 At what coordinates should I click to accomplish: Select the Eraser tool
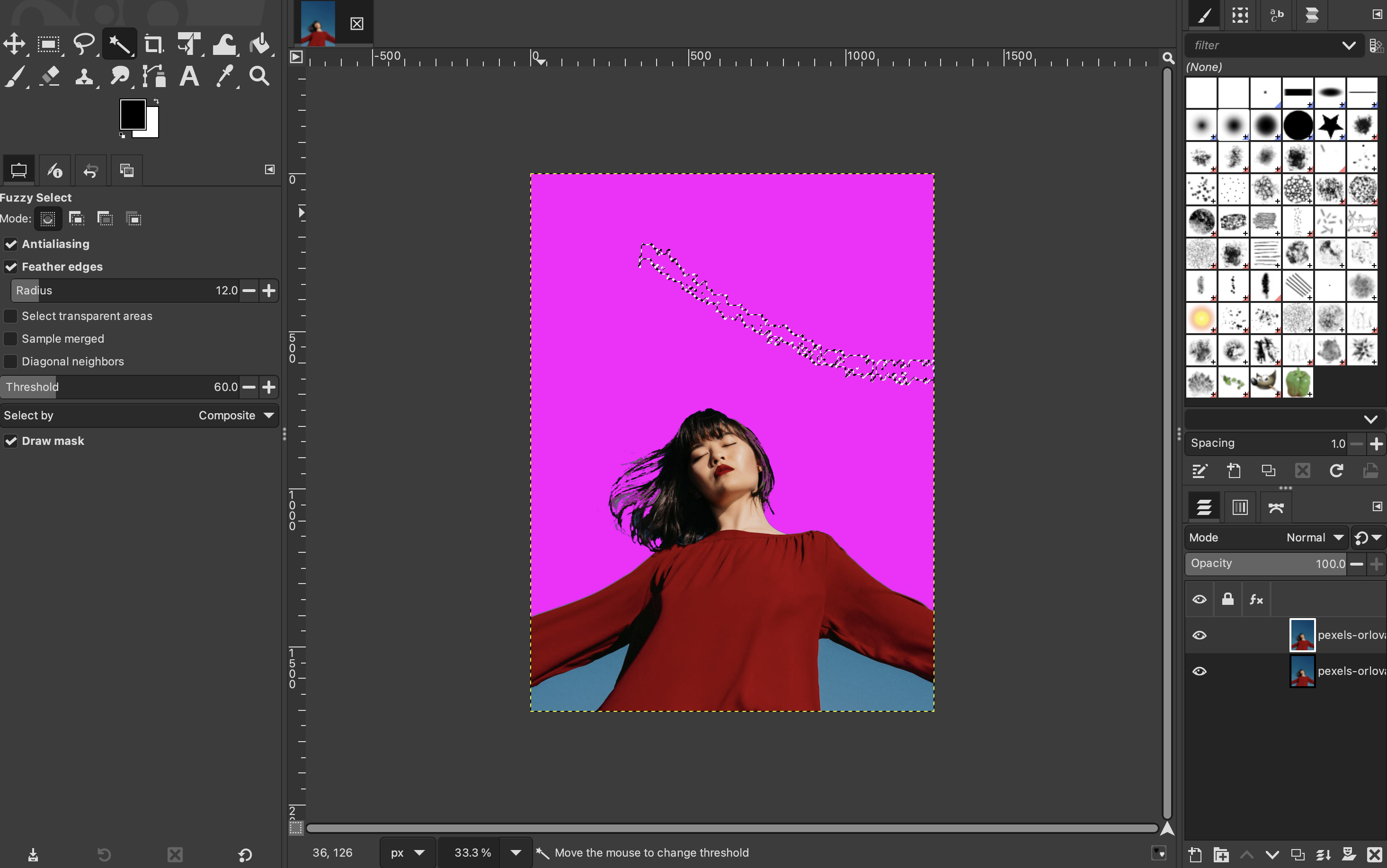click(50, 76)
